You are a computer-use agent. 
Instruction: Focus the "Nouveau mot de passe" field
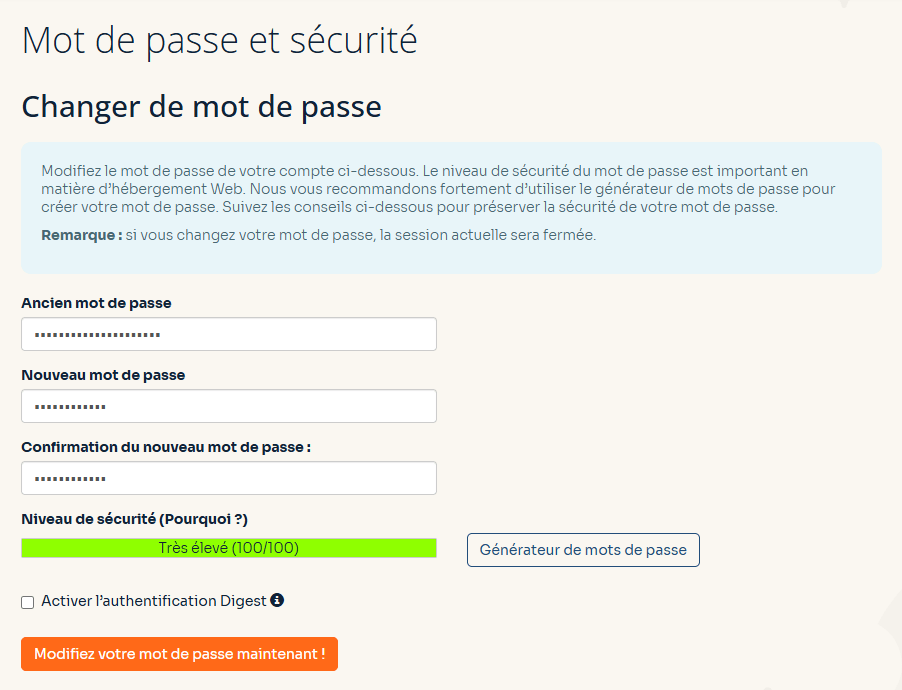[x=228, y=406]
